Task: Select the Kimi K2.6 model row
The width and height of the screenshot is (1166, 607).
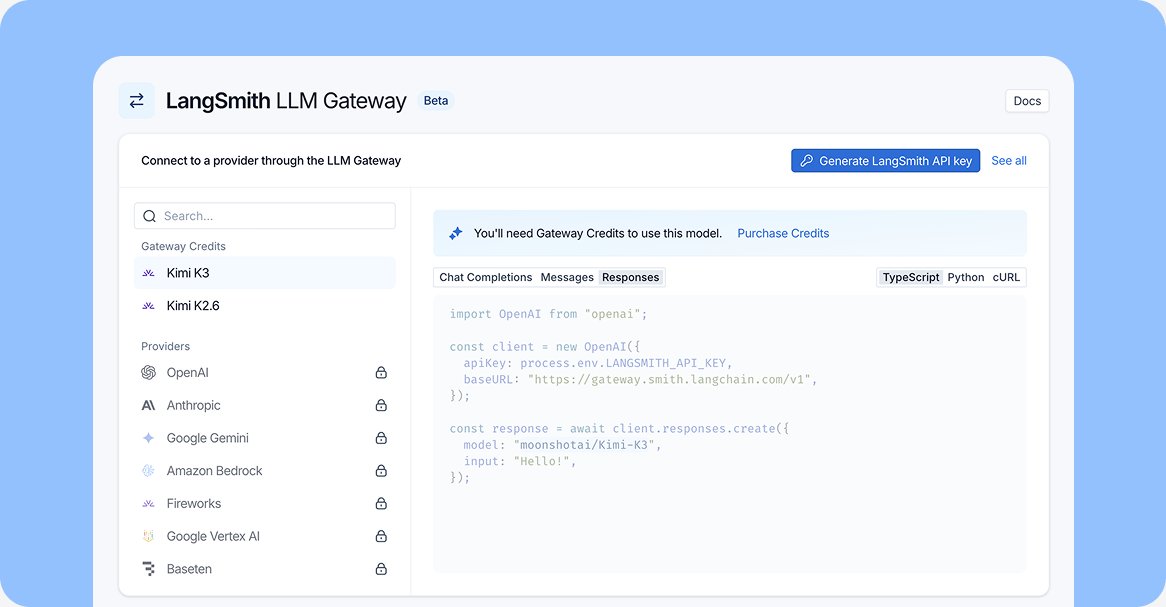Action: 265,306
